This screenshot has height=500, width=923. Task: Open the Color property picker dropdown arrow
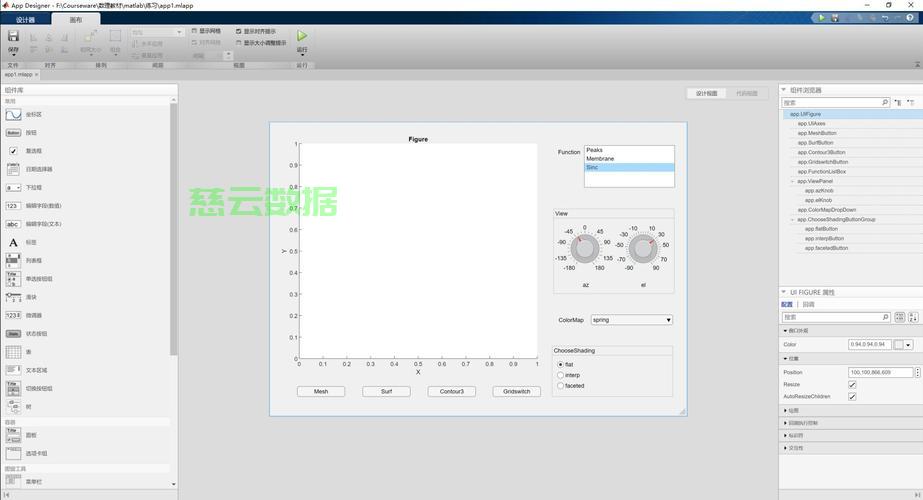click(908, 345)
